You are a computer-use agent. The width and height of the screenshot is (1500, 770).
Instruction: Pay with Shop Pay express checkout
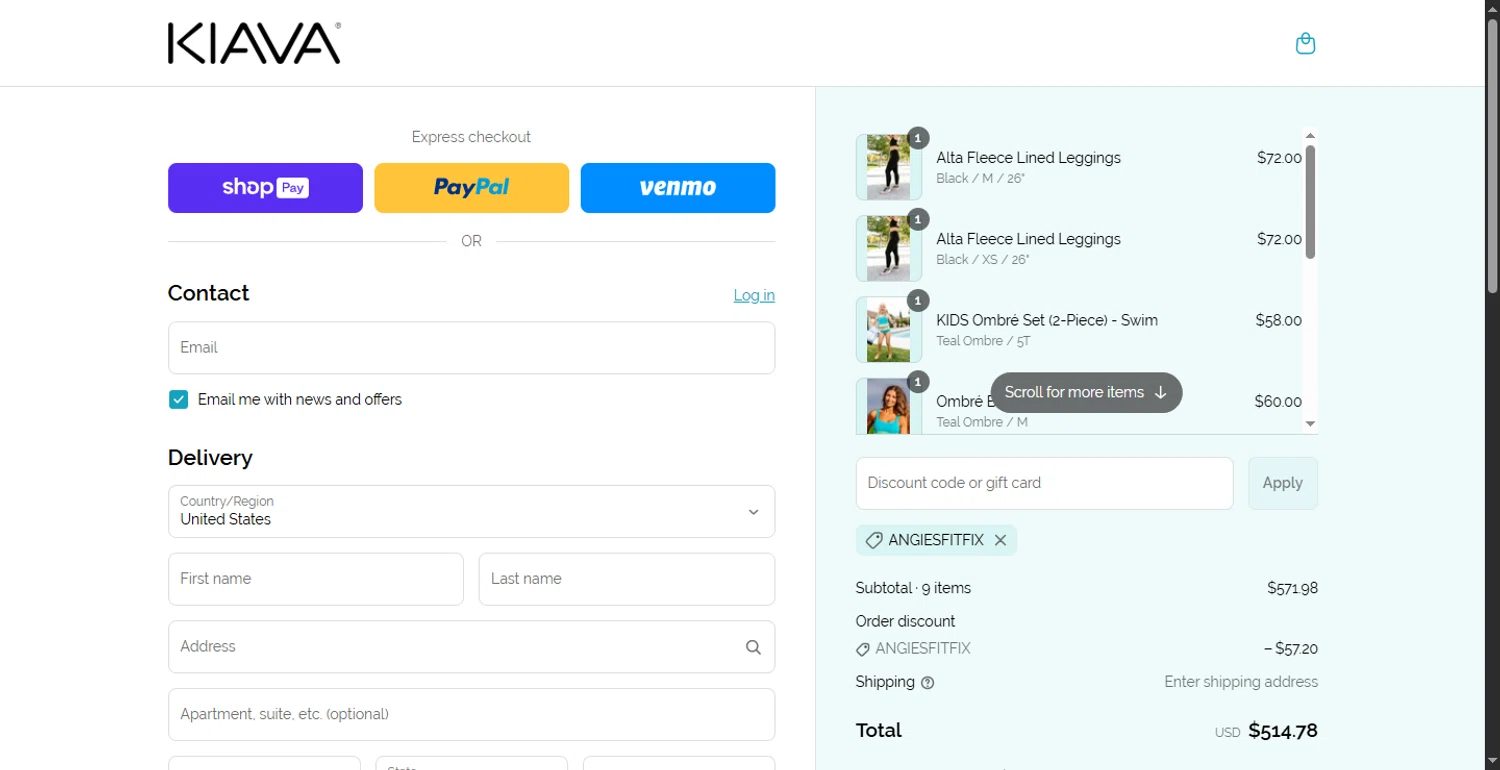click(x=265, y=188)
